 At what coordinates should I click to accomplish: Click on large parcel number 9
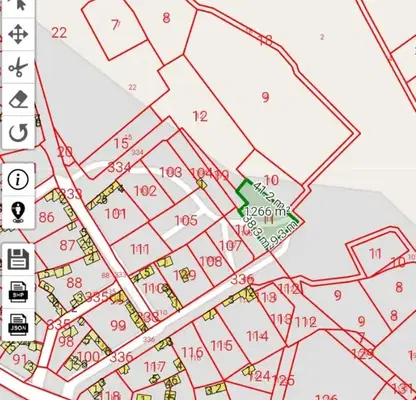(265, 97)
